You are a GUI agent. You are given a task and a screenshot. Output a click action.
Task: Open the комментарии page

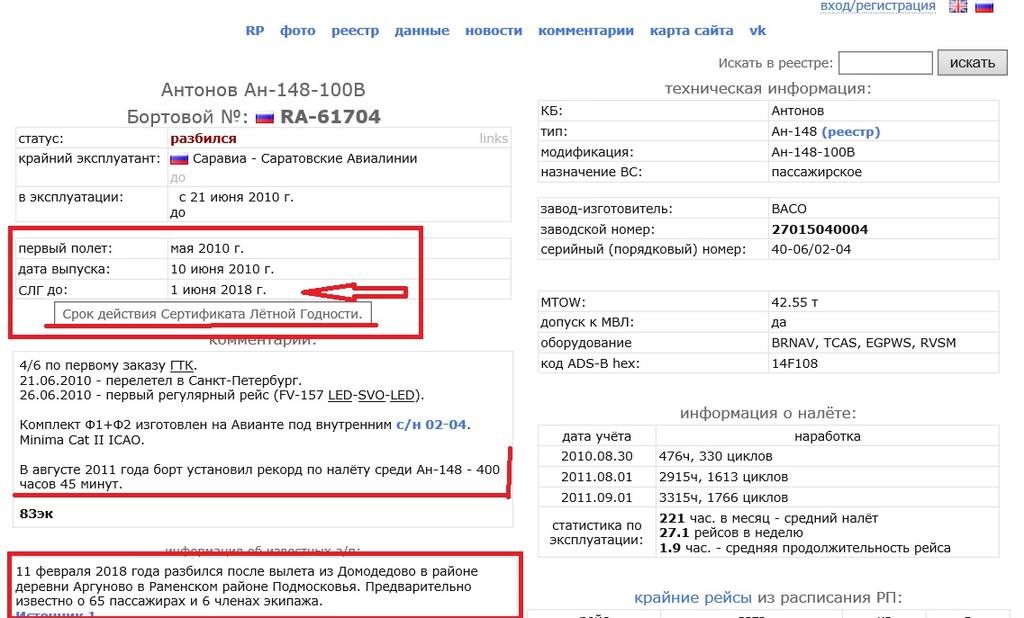click(x=586, y=31)
